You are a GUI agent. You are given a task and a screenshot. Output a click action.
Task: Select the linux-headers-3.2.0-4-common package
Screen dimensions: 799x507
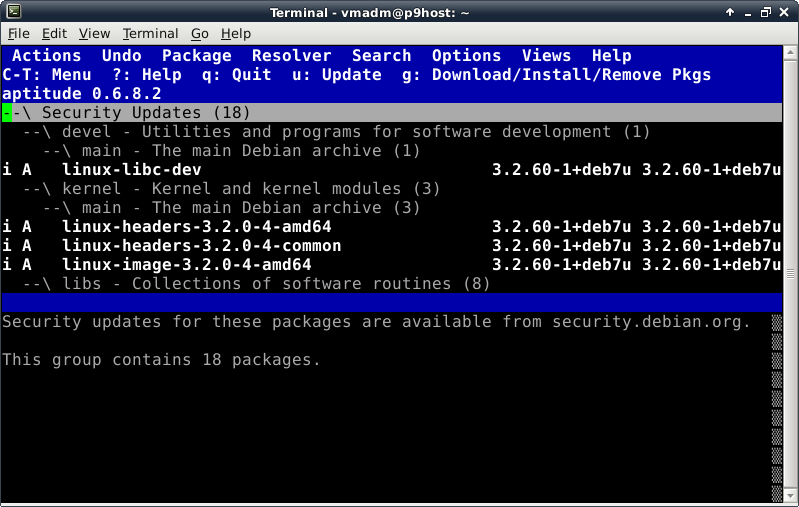201,246
